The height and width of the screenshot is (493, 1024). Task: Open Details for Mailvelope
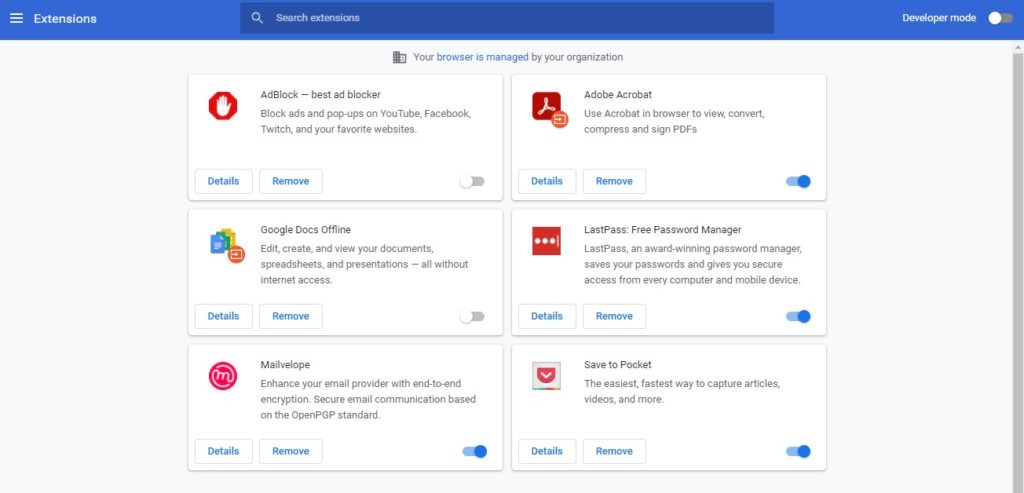click(223, 451)
